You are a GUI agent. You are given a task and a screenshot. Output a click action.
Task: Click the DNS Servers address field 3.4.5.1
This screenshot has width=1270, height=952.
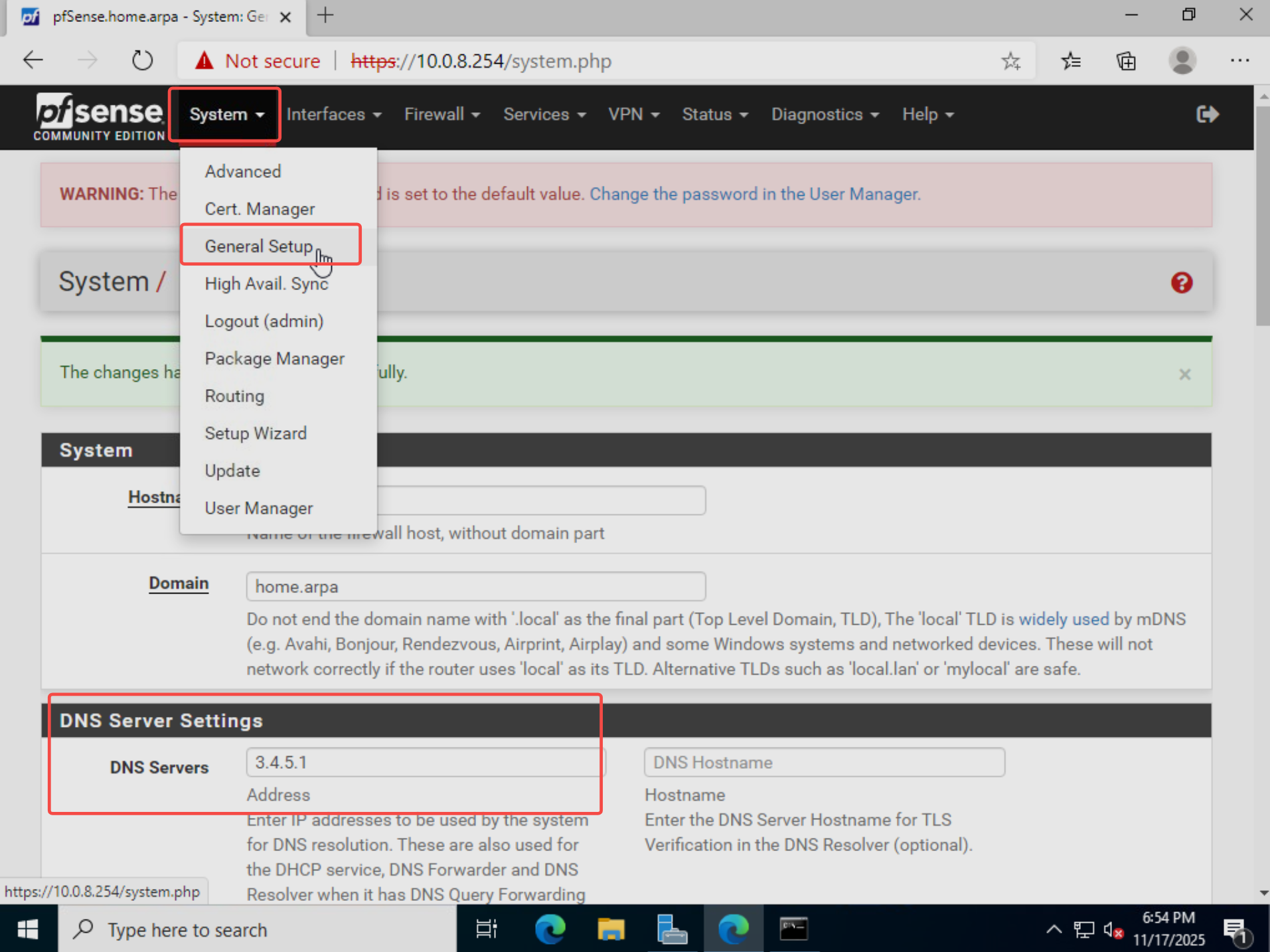(426, 762)
